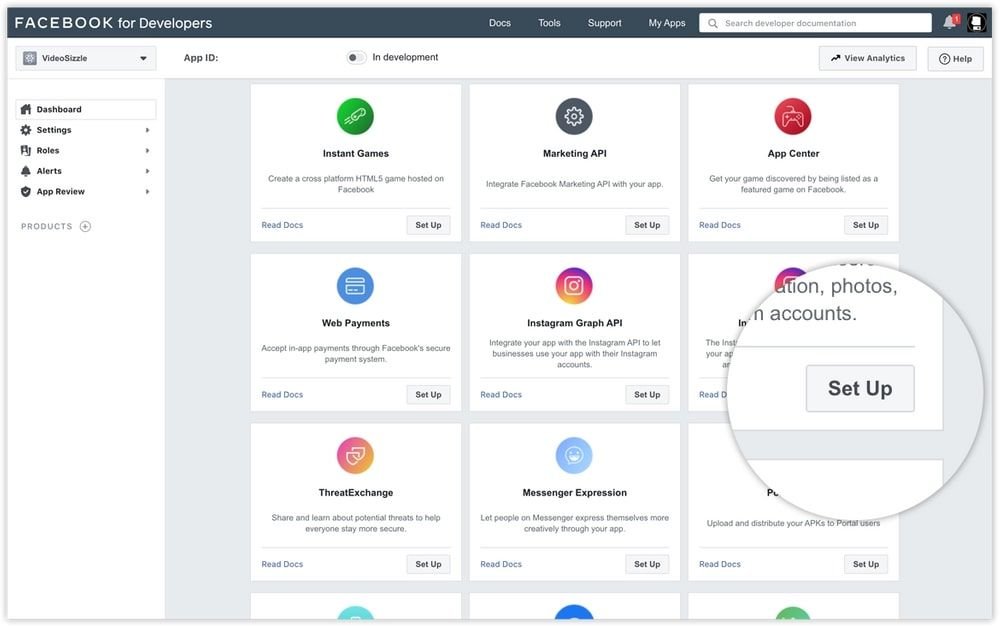Viewport: 1000px width, 627px height.
Task: Read Docs for Marketing API
Action: (x=501, y=225)
